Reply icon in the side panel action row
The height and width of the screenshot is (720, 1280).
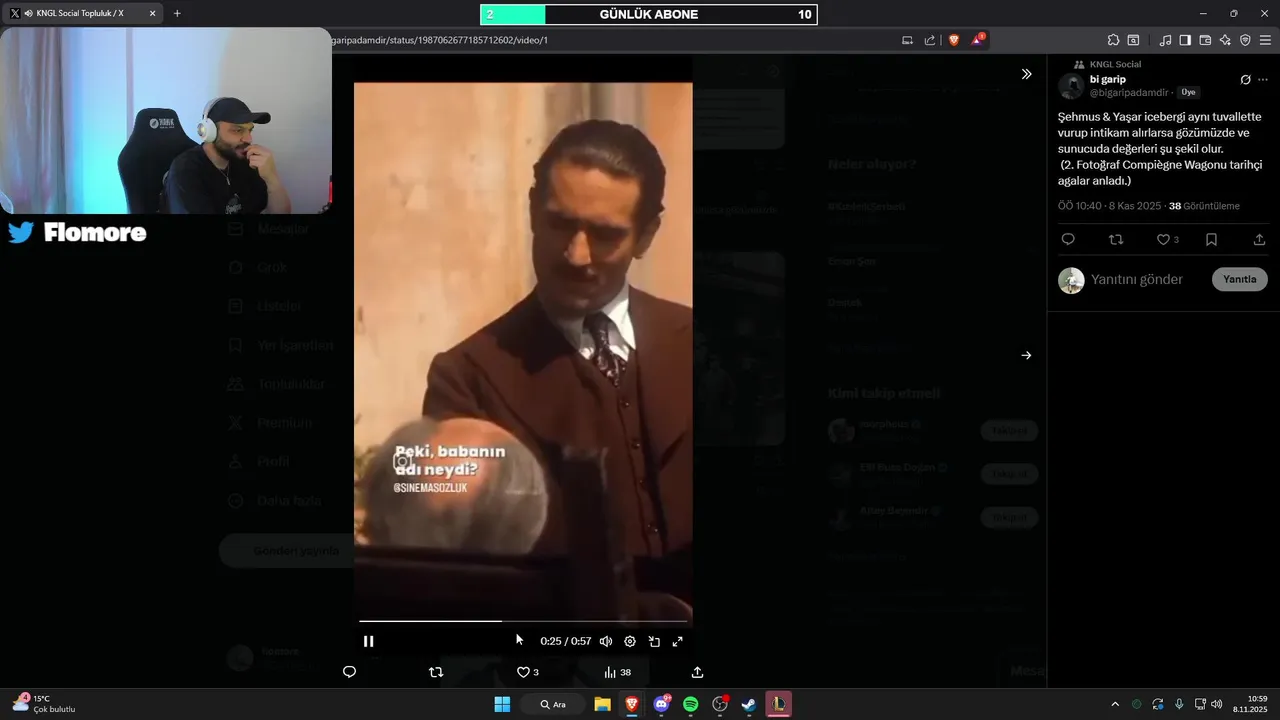click(x=1068, y=239)
